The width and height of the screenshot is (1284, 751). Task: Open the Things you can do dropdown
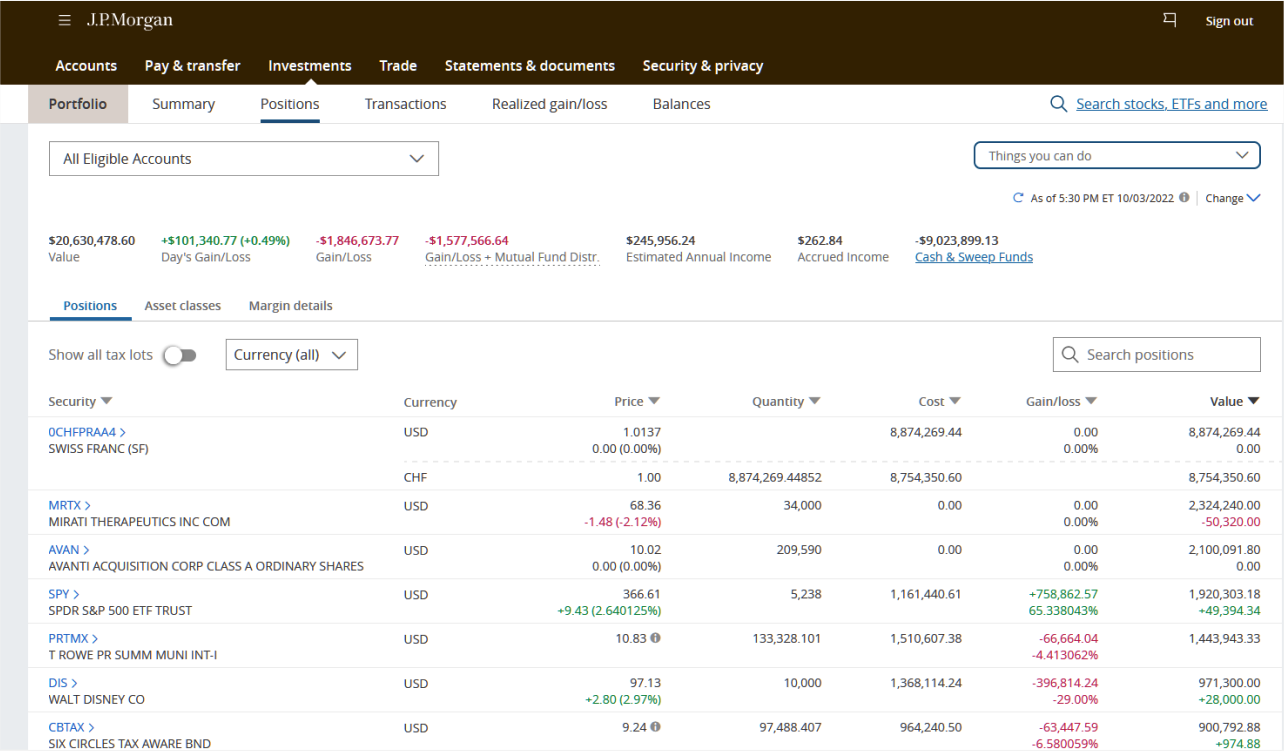[x=1117, y=156]
